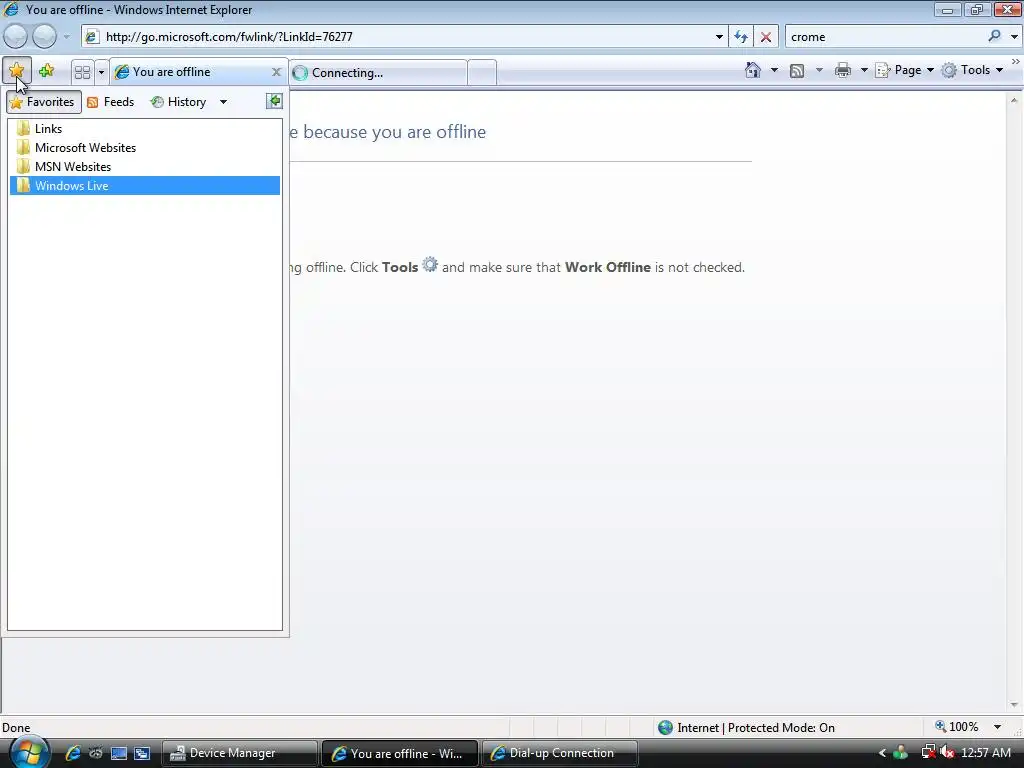Click the muted volume tray icon

(x=948, y=753)
